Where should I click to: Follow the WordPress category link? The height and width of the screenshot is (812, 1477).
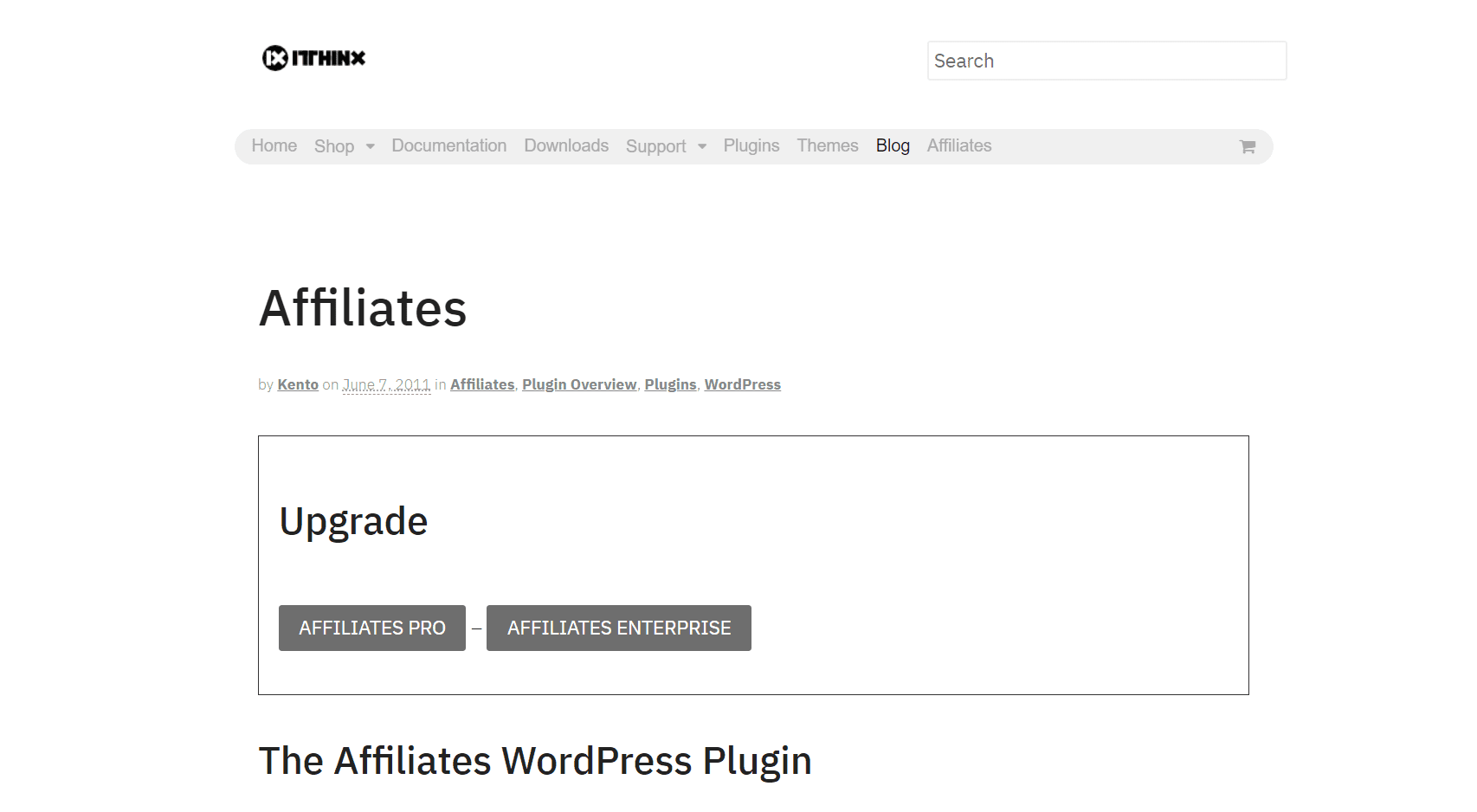(742, 383)
